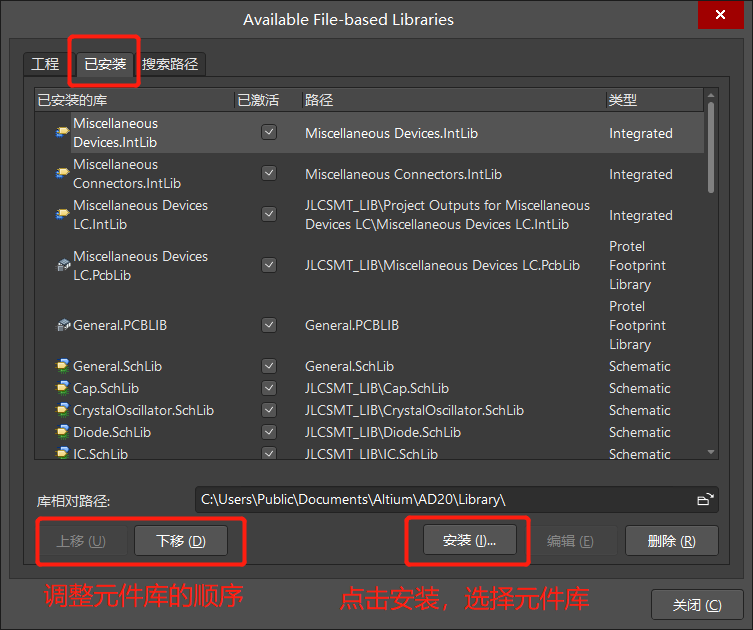
Task: Click the browse folder icon beside library path
Action: pos(705,499)
